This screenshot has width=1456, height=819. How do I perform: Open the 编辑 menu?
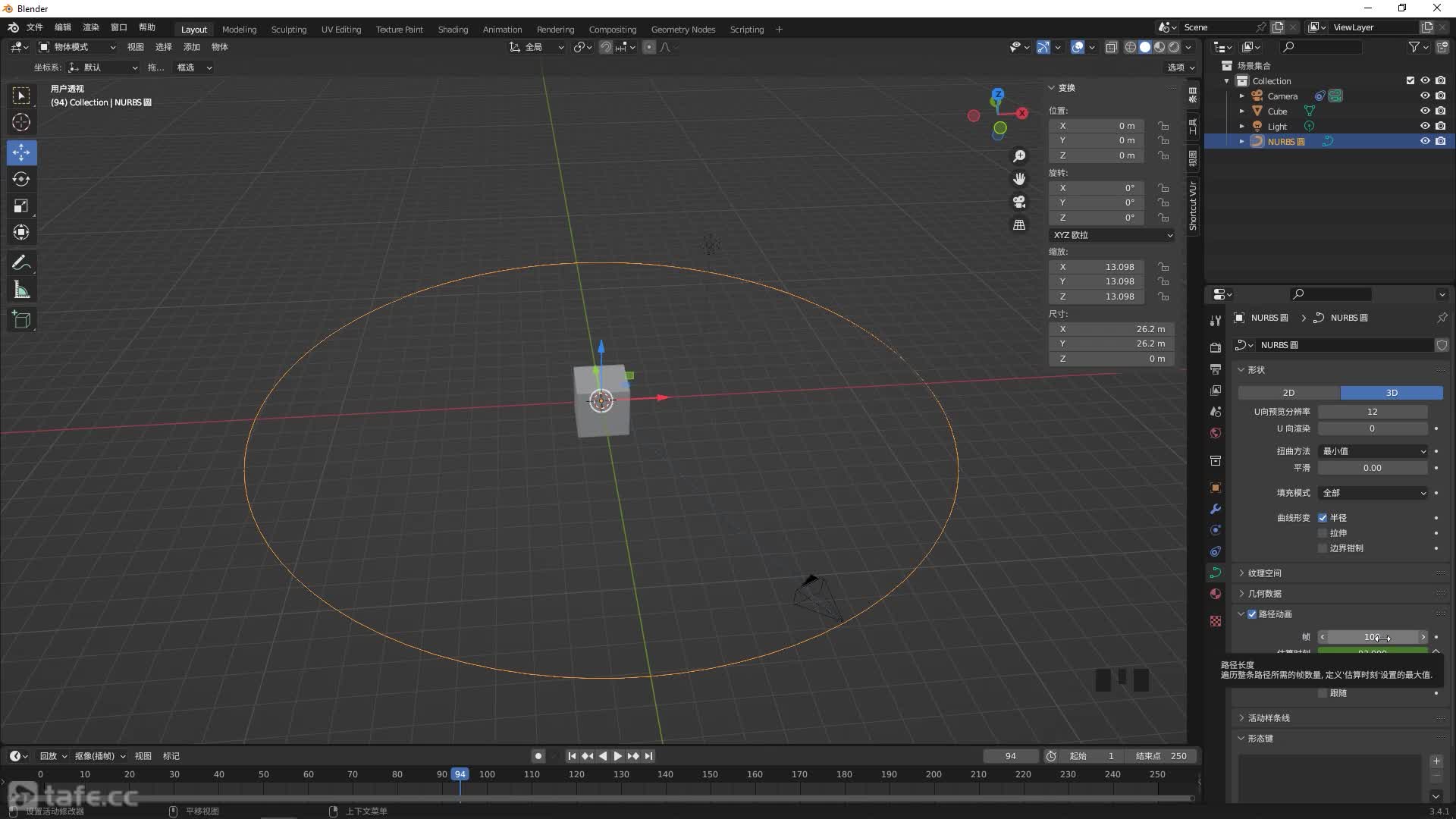63,27
